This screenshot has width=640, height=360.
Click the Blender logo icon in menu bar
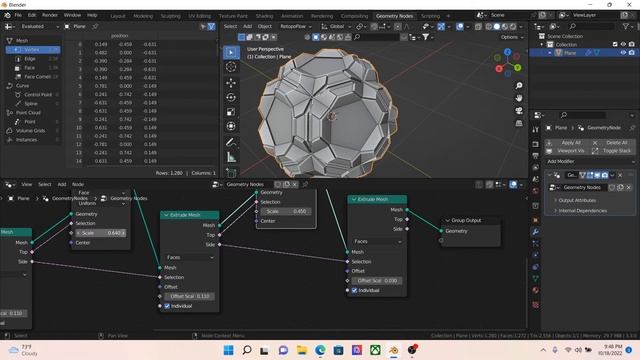7,15
